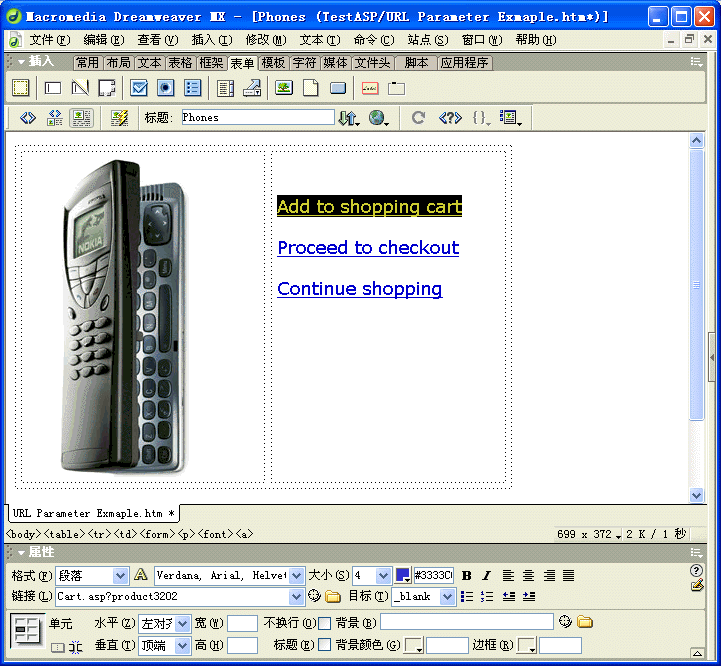Click the Proceed to checkout link
The image size is (721, 666).
[x=368, y=247]
